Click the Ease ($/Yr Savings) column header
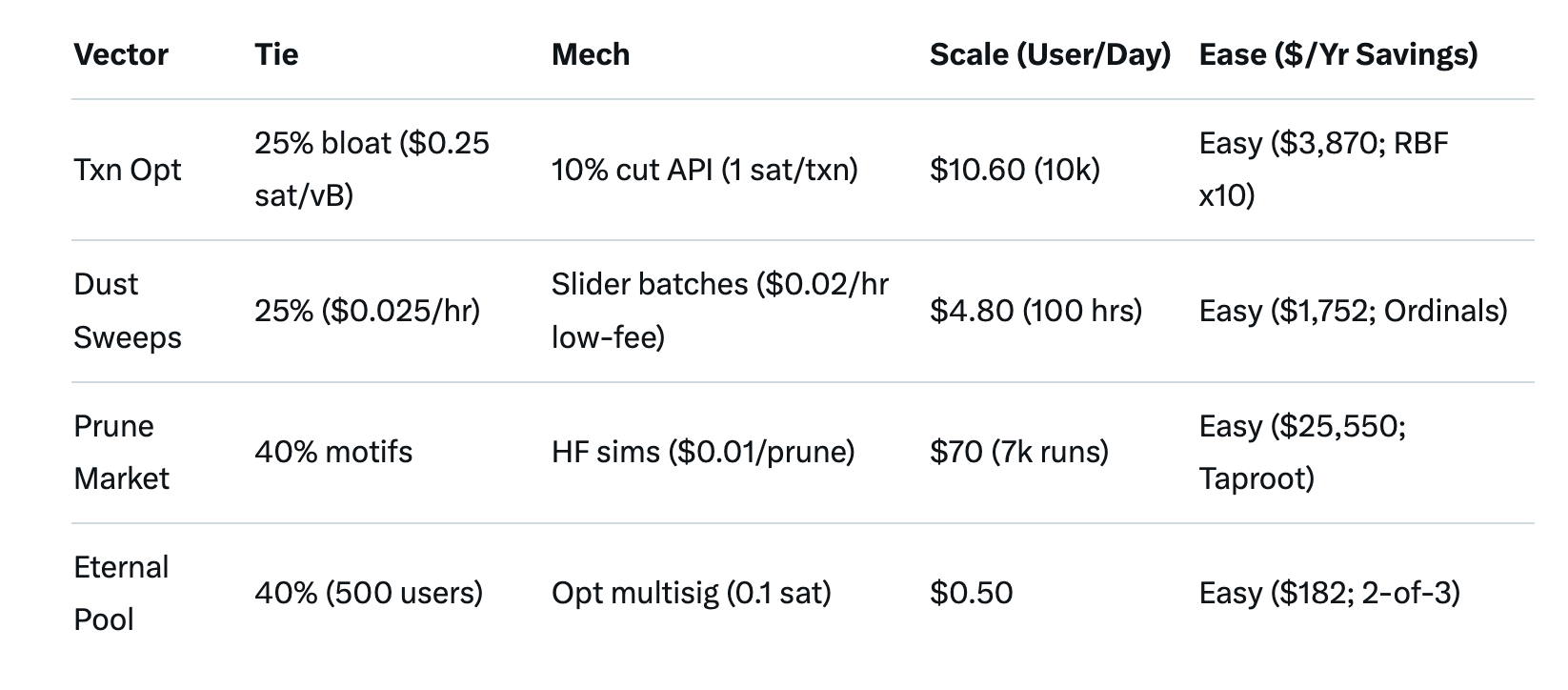The image size is (1568, 690). (1338, 54)
